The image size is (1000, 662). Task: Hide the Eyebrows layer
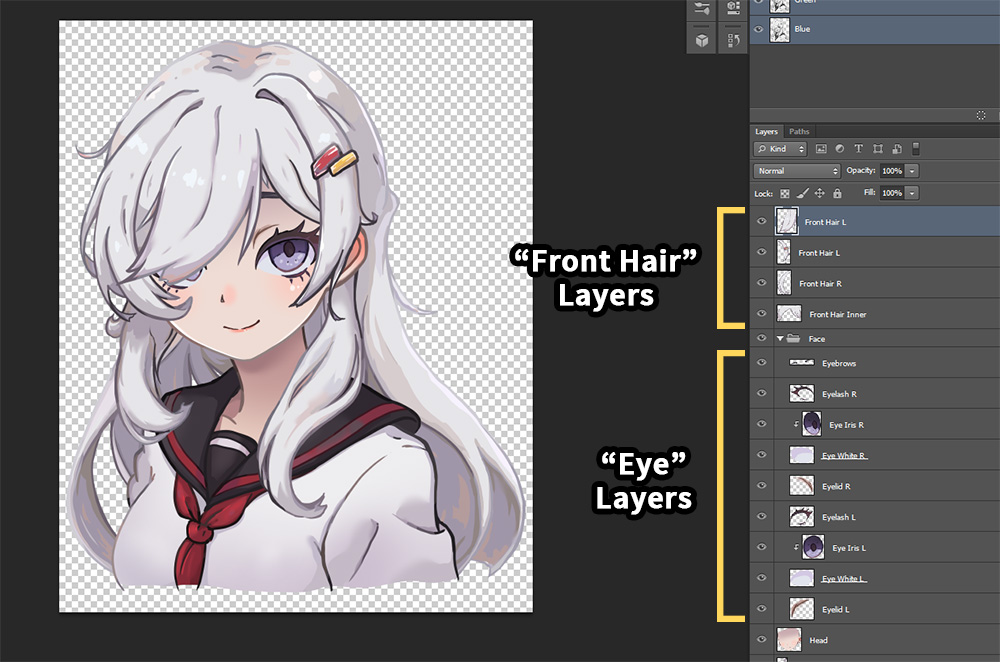(x=761, y=362)
